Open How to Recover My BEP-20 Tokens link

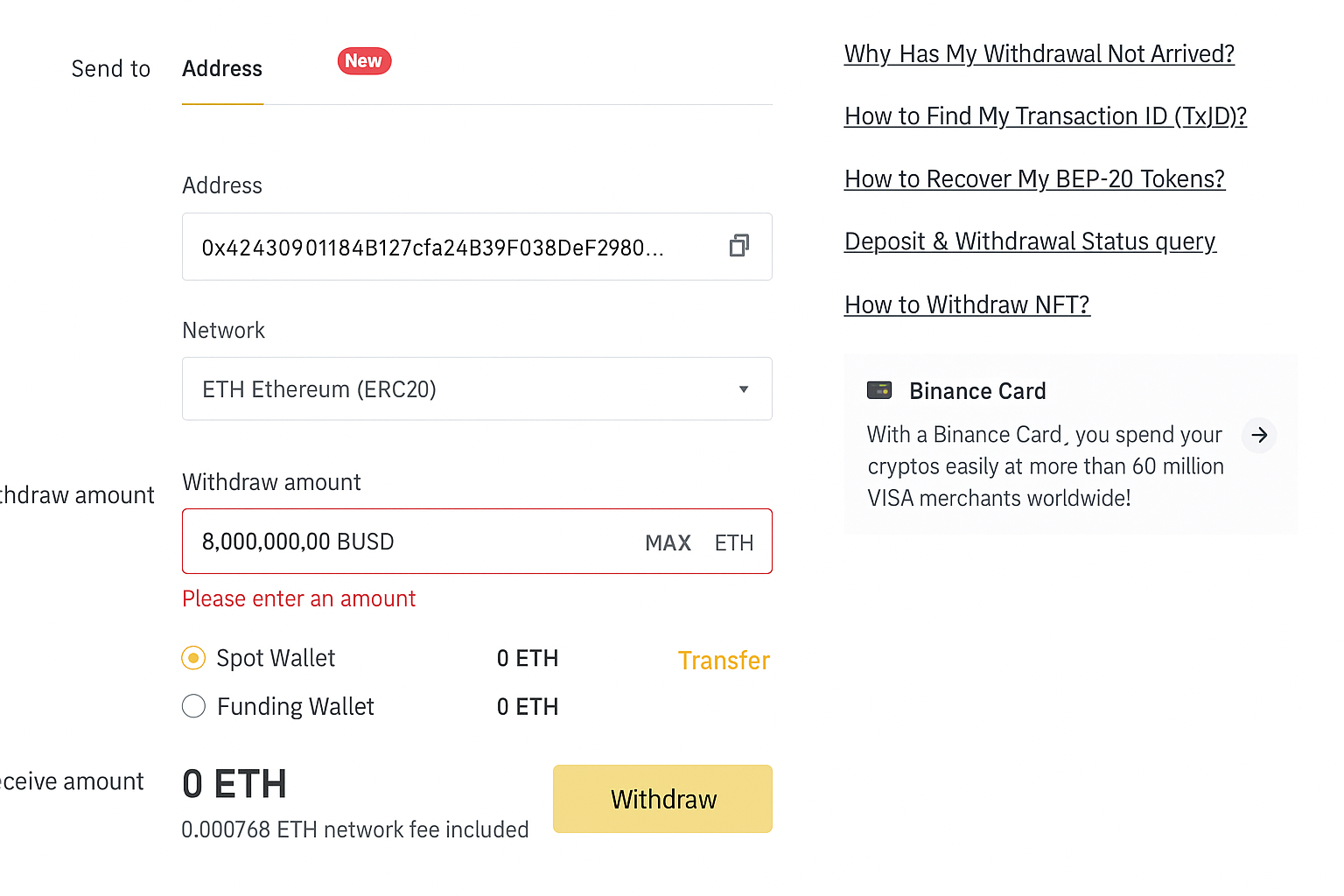coord(1034,179)
